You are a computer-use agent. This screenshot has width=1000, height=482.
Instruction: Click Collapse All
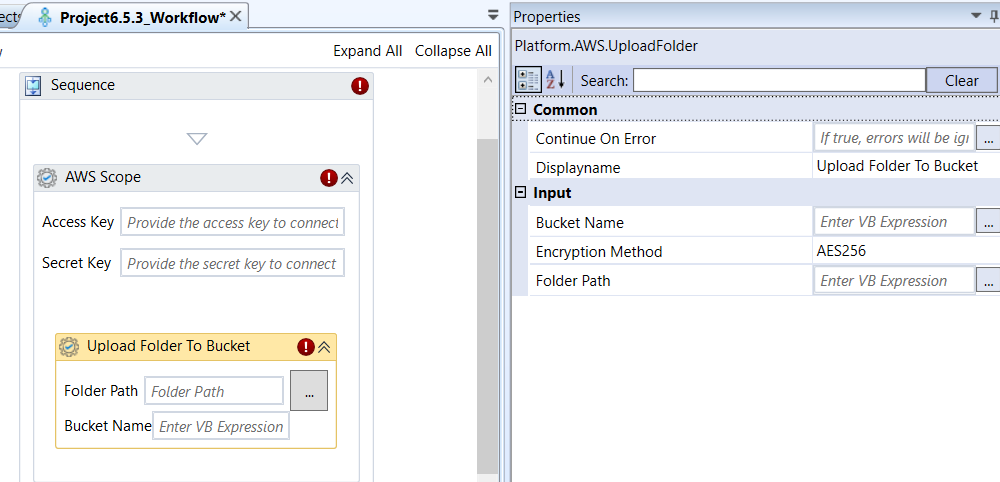(x=453, y=51)
